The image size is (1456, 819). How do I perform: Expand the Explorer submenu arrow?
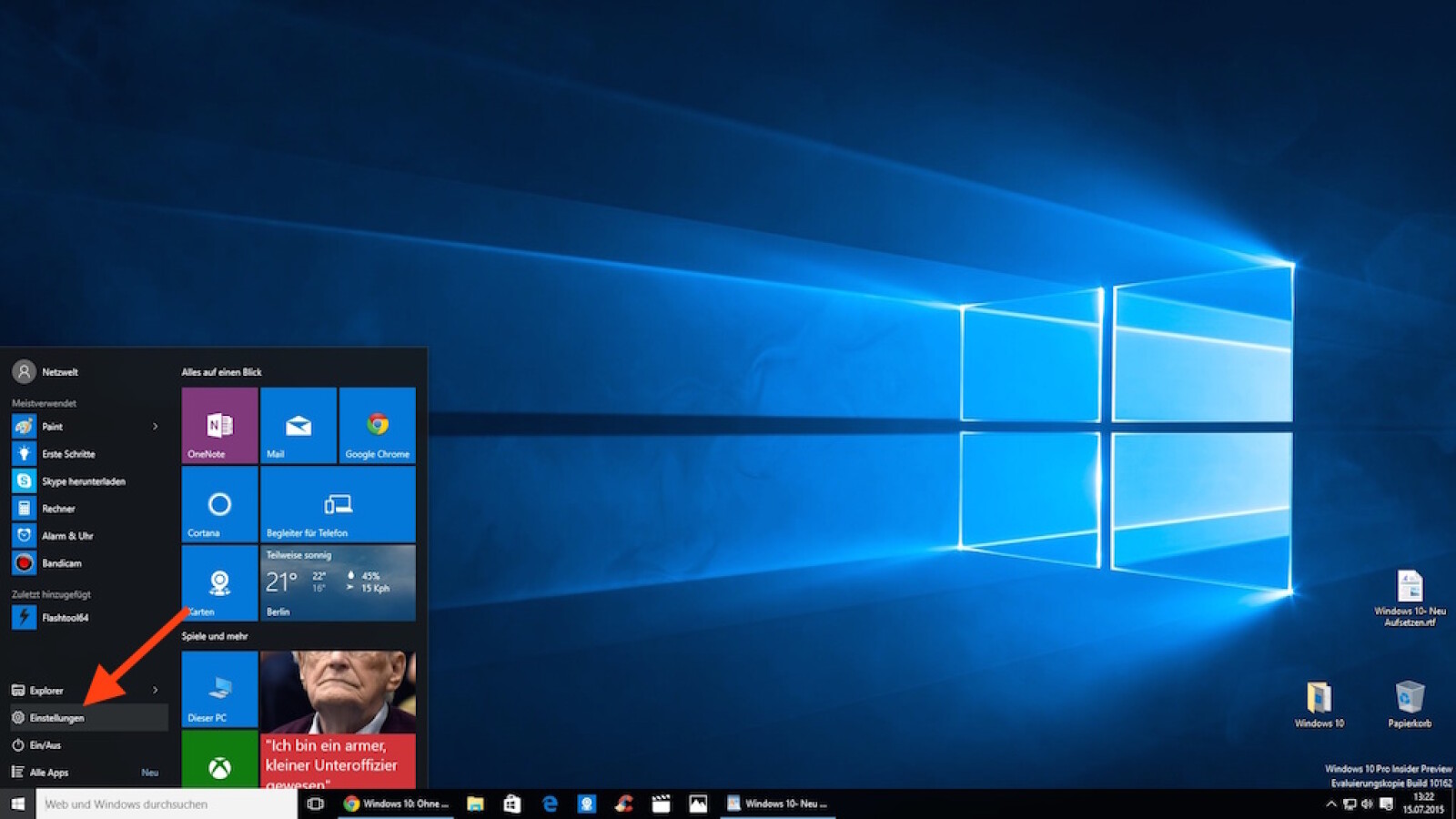[156, 691]
